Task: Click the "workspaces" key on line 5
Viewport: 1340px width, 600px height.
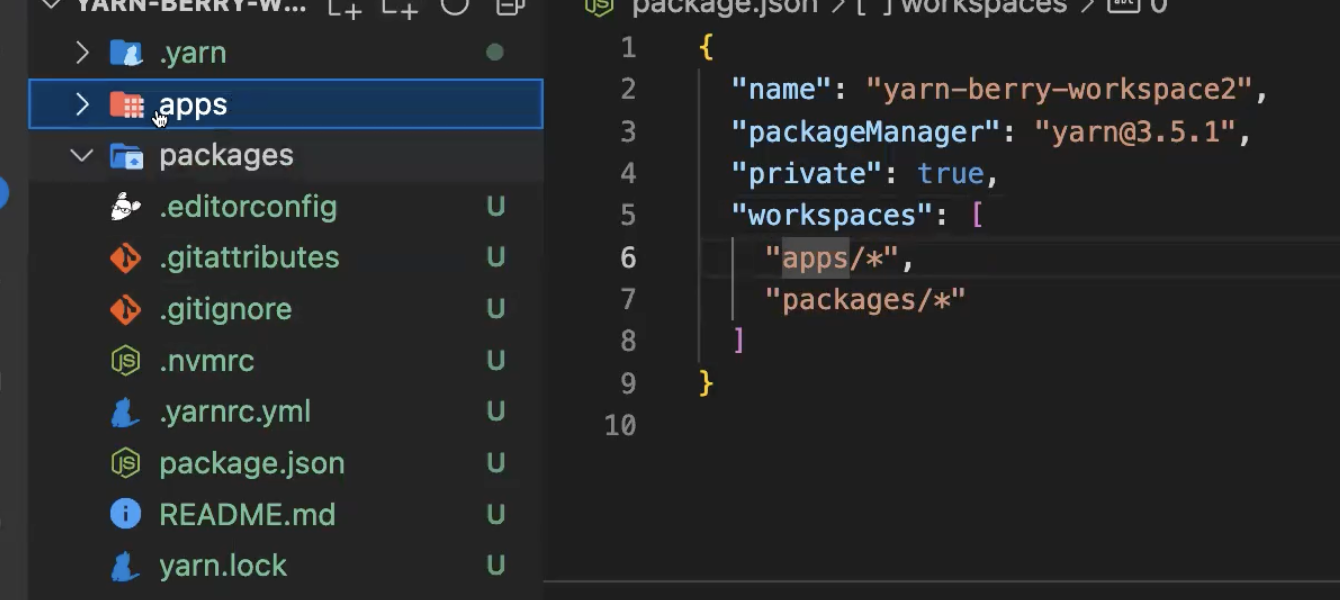Action: coord(832,216)
